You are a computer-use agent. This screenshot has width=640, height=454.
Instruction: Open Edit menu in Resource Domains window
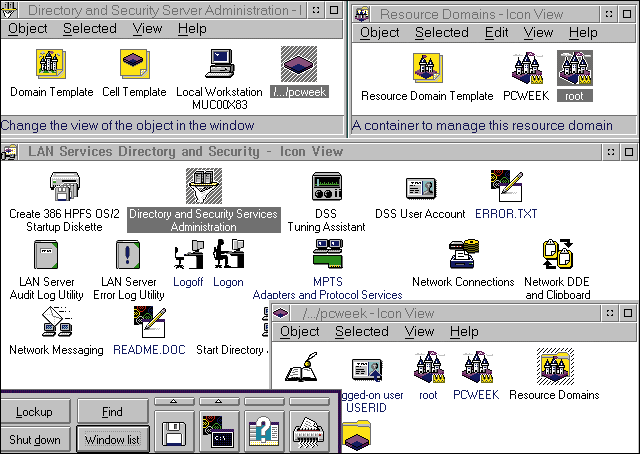pos(497,33)
